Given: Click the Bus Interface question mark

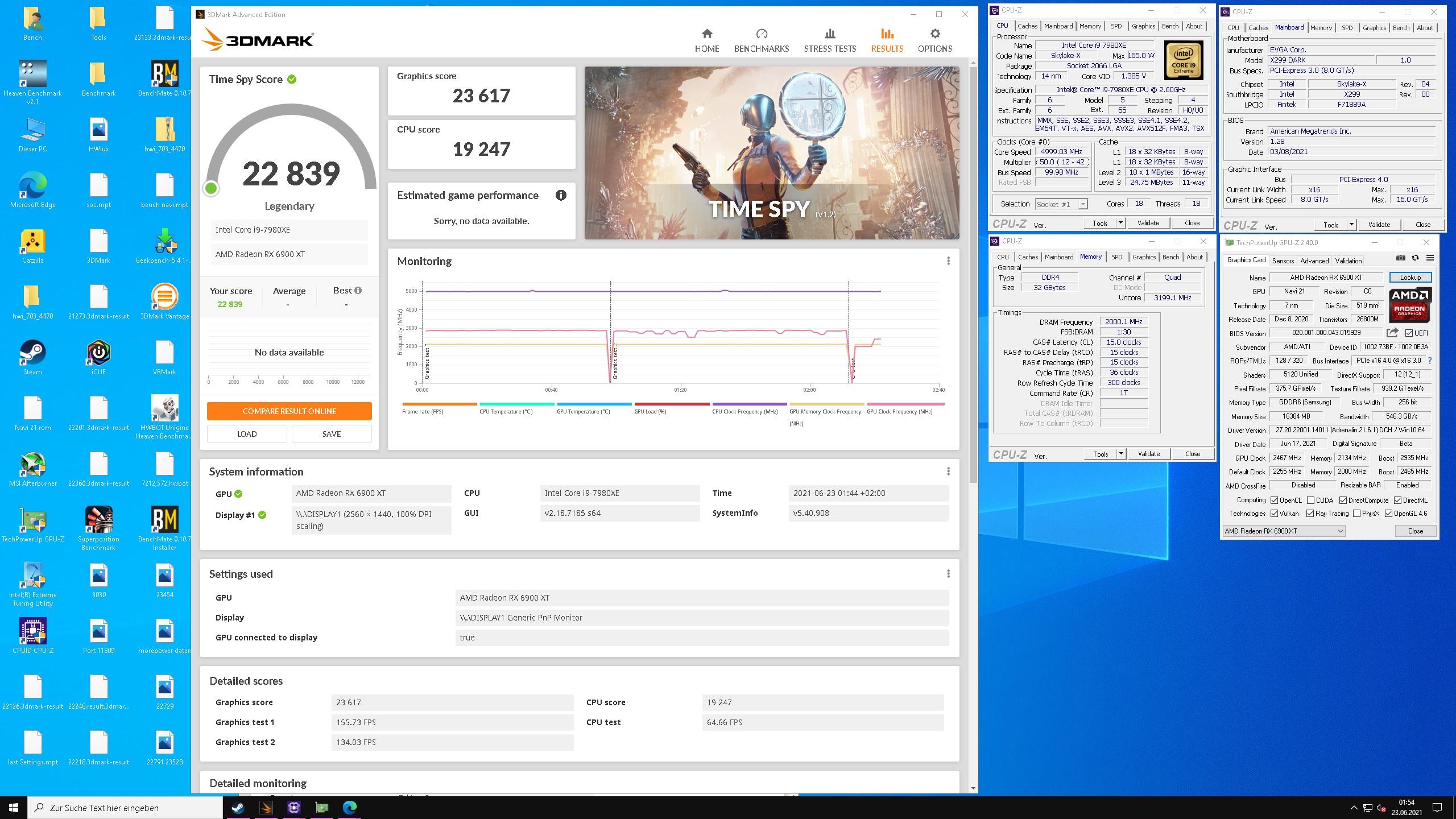Looking at the screenshot, I should (x=1430, y=361).
